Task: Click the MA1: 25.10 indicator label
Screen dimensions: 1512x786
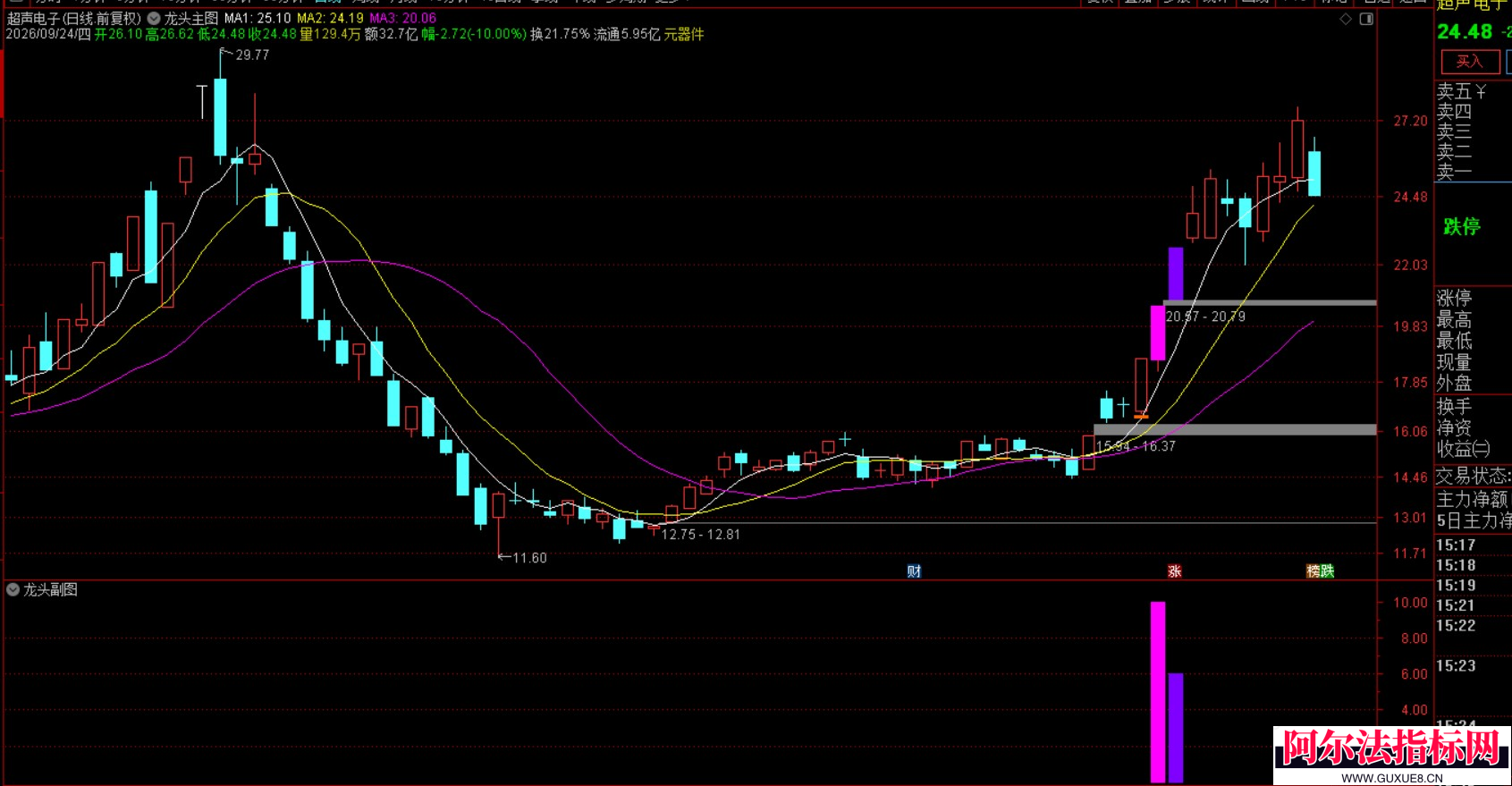Action: pyautogui.click(x=258, y=18)
